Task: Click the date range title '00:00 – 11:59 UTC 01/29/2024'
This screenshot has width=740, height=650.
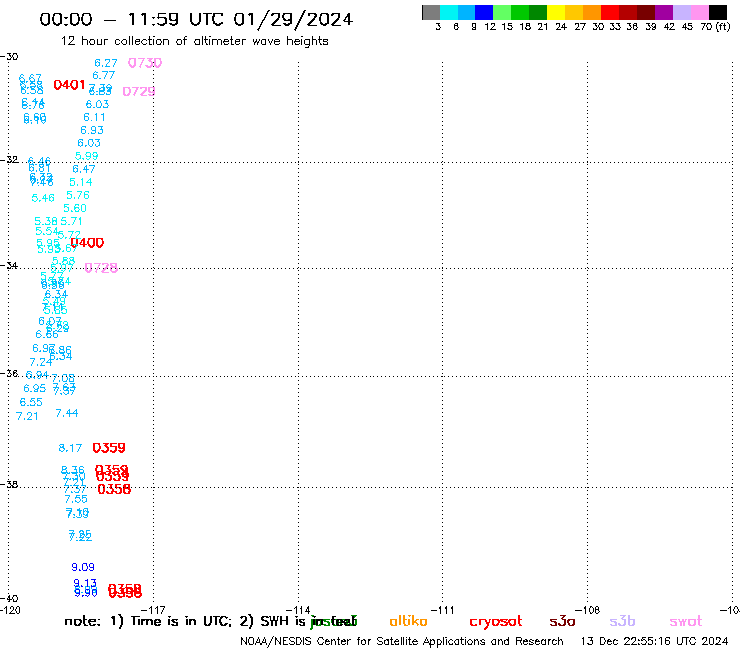Action: 196,20
